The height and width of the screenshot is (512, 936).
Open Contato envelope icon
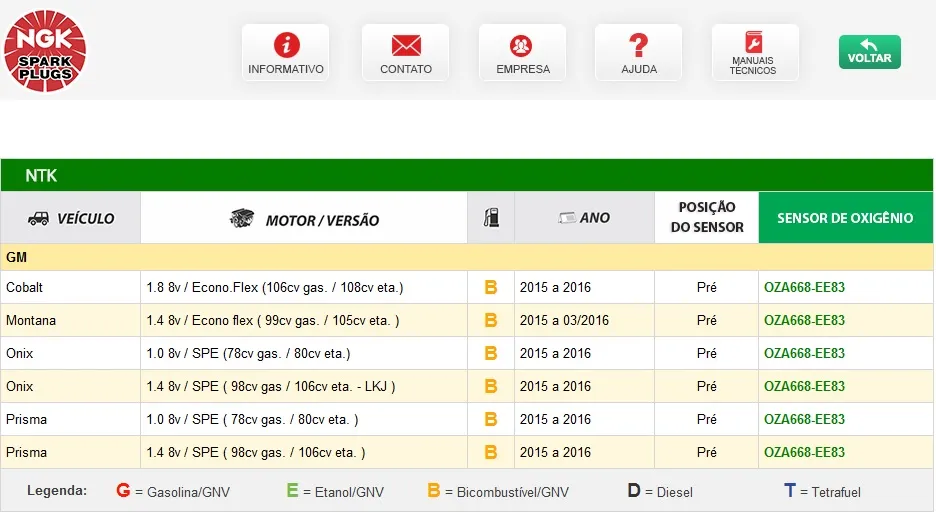pos(406,45)
